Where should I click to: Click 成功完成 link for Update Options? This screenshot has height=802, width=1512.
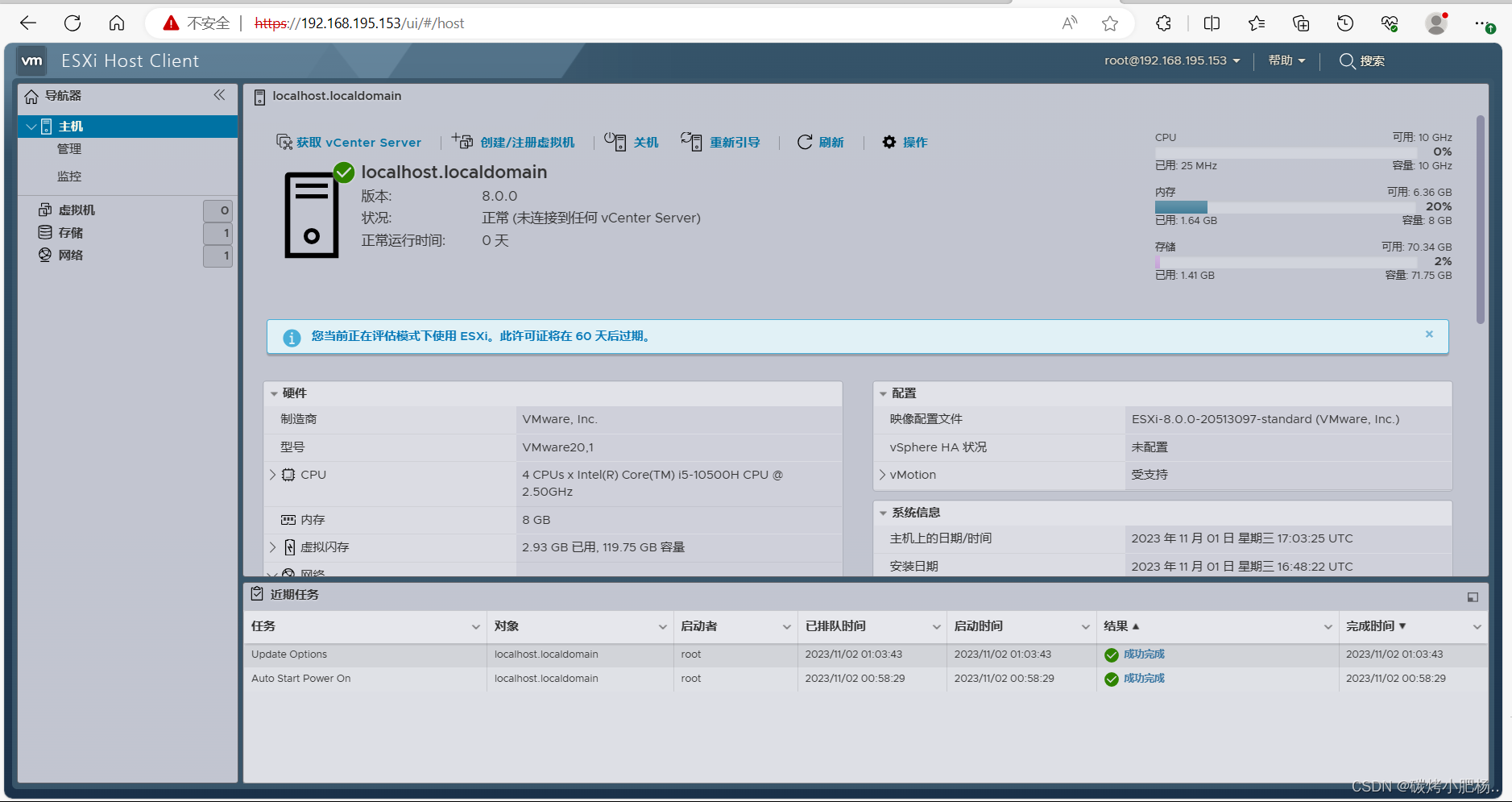1144,654
